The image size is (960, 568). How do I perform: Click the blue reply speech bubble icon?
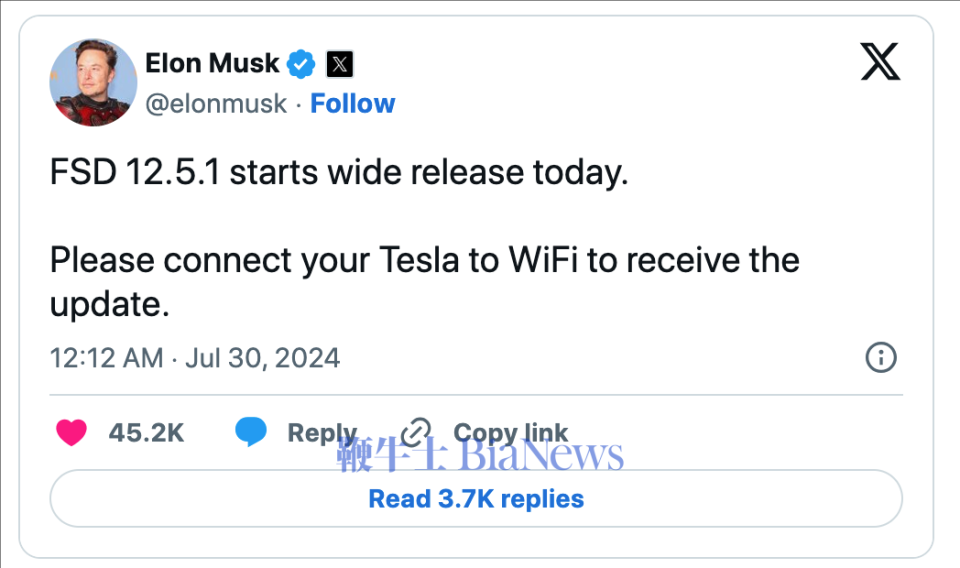pos(250,432)
